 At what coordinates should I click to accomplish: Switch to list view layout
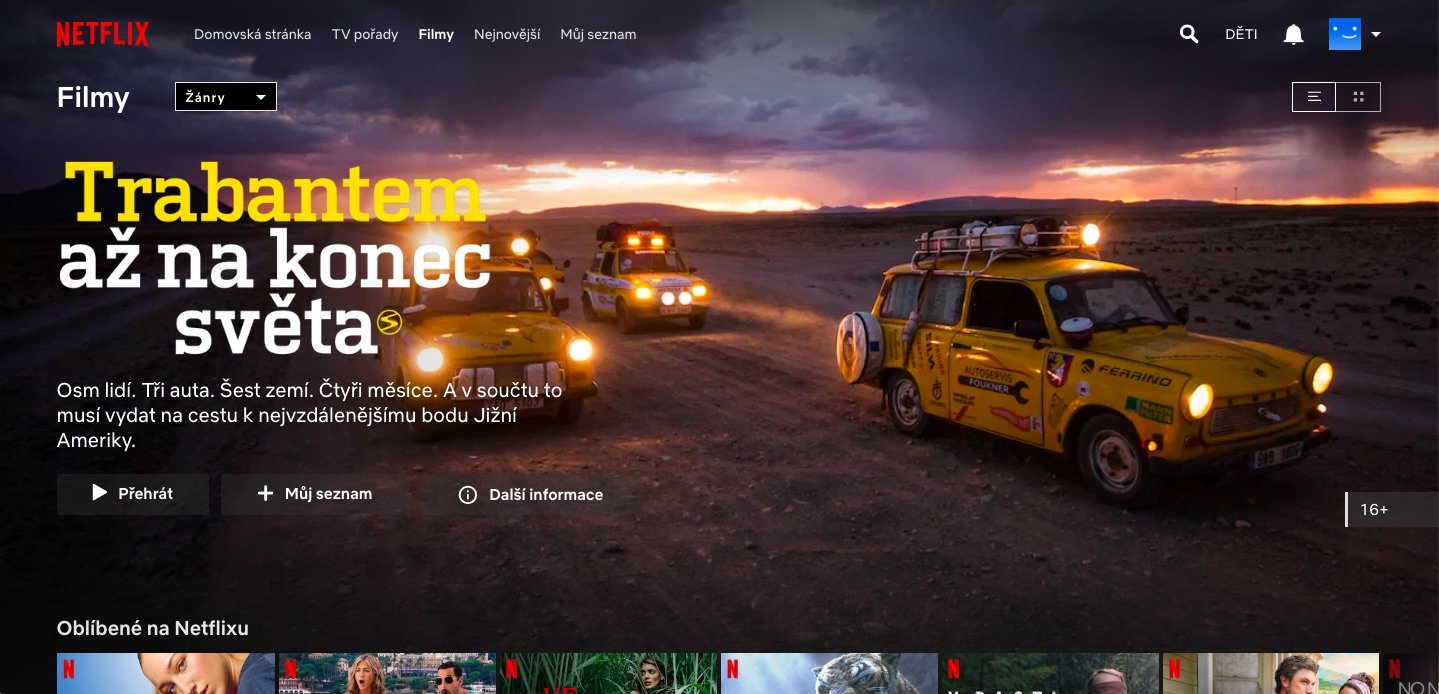point(1314,97)
